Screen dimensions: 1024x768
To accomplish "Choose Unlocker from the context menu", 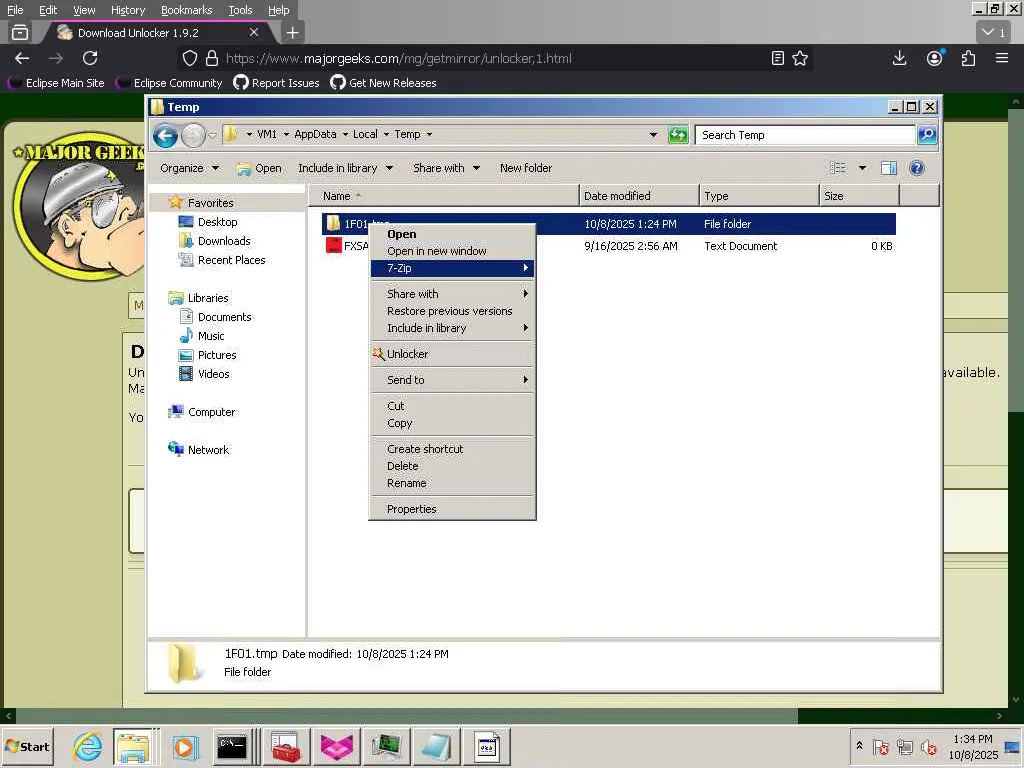I will pos(452,354).
